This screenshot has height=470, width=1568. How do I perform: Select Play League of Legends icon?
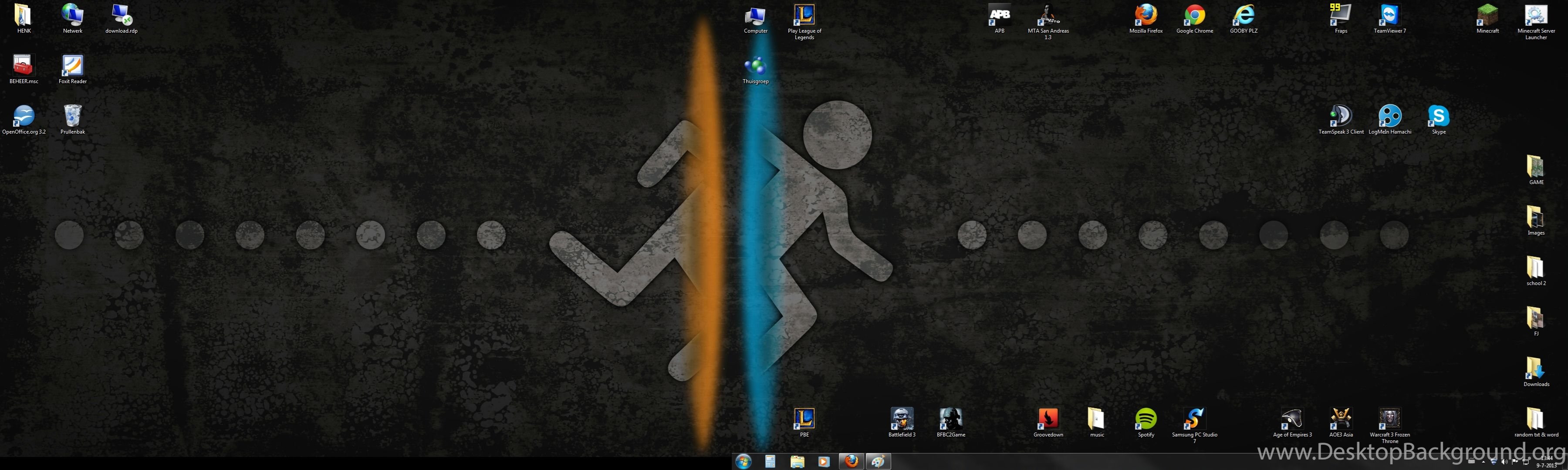coord(804,22)
